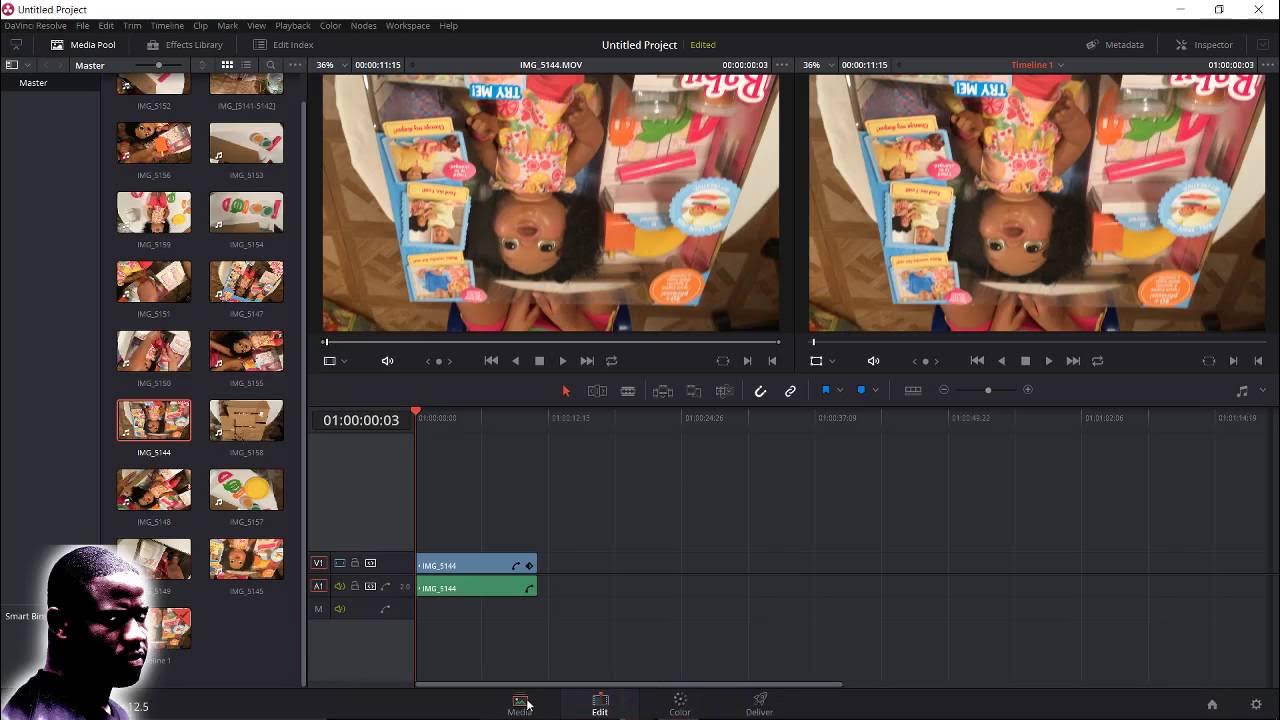
Task: Open media pool options three-dot menu
Action: (295, 65)
